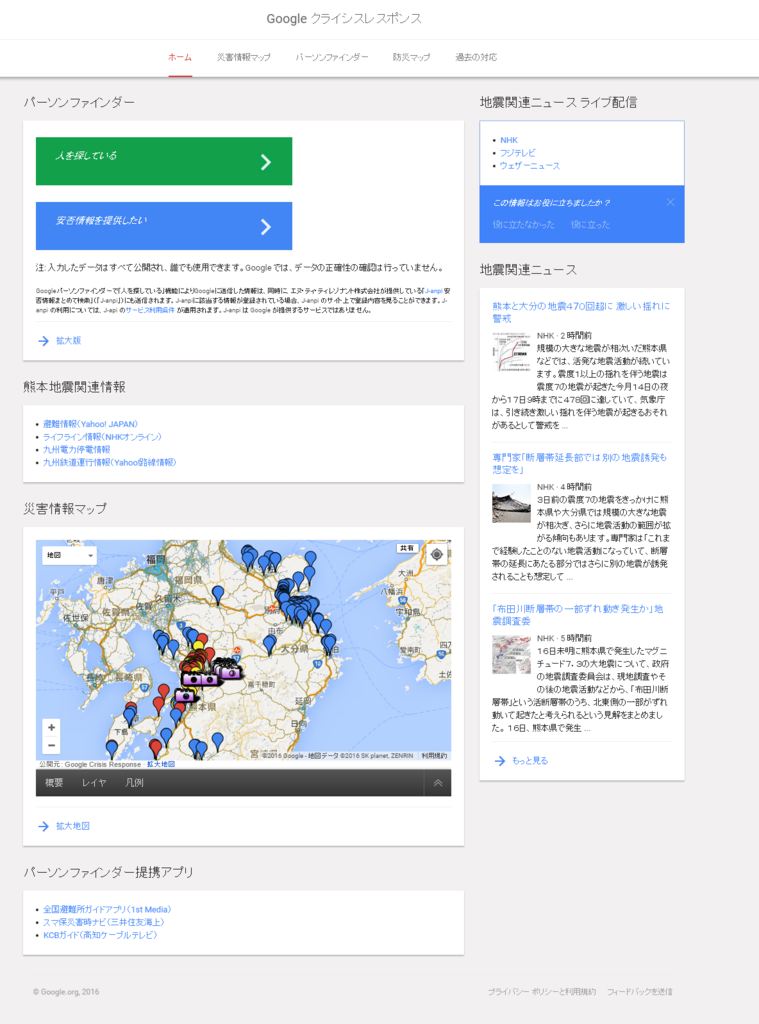Click the collapsed road photo news thumbnail

[x=511, y=504]
